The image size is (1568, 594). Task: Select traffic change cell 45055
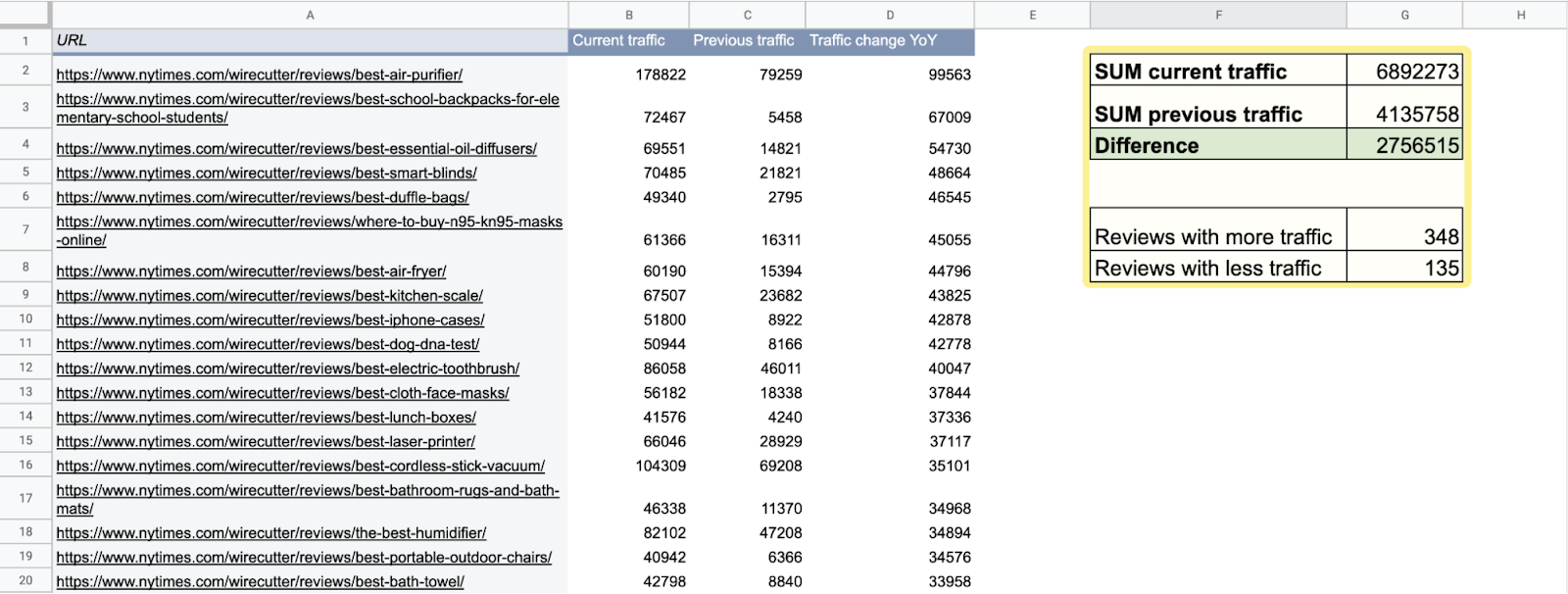click(x=890, y=230)
